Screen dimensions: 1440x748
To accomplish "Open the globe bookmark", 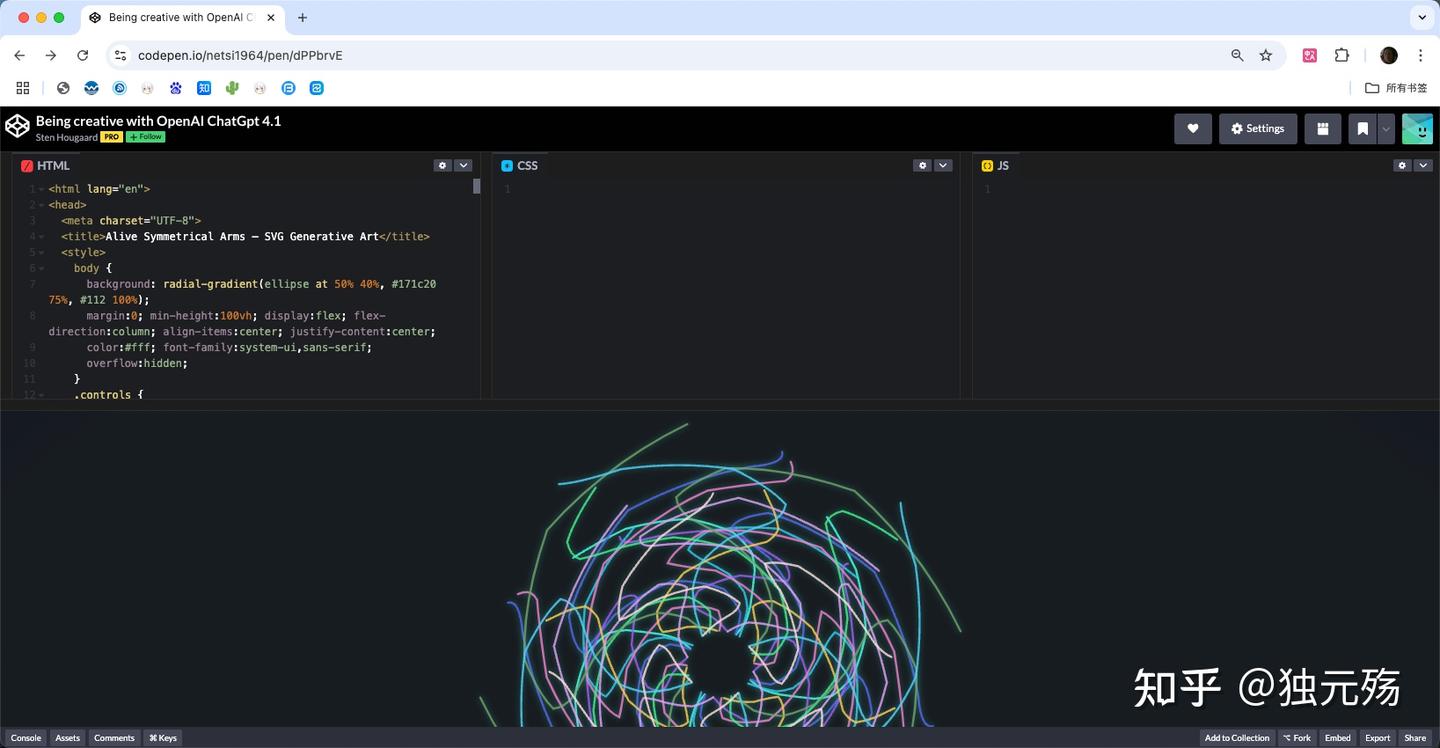I will tap(63, 88).
